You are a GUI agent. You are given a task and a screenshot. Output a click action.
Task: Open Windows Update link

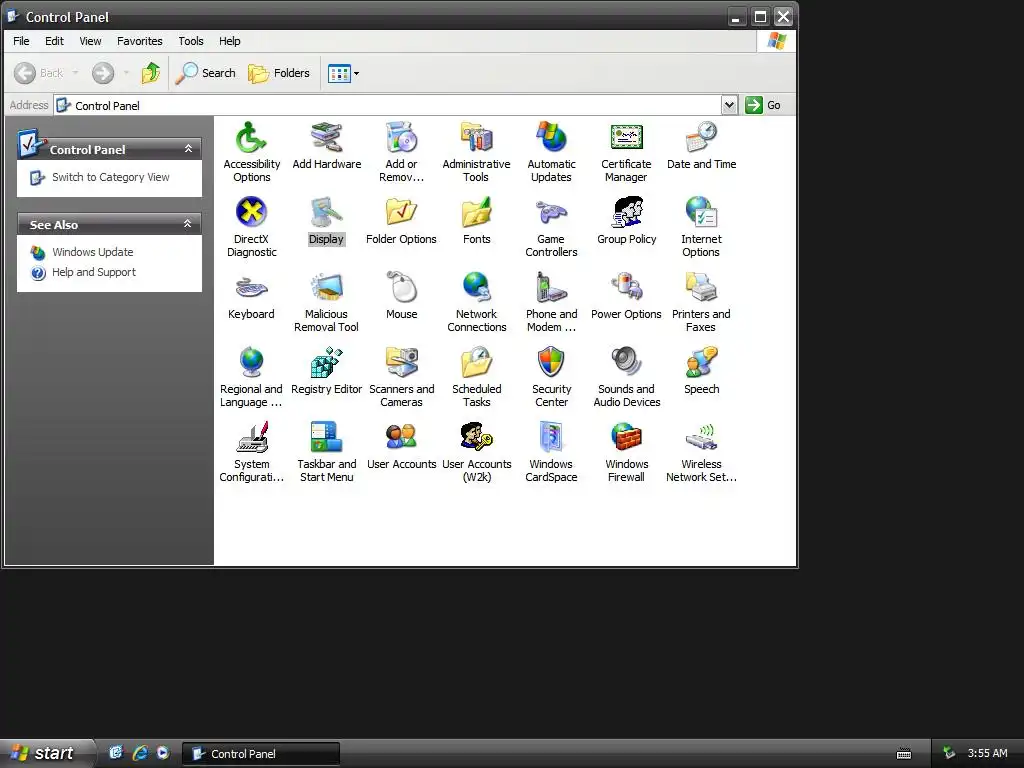click(x=92, y=252)
